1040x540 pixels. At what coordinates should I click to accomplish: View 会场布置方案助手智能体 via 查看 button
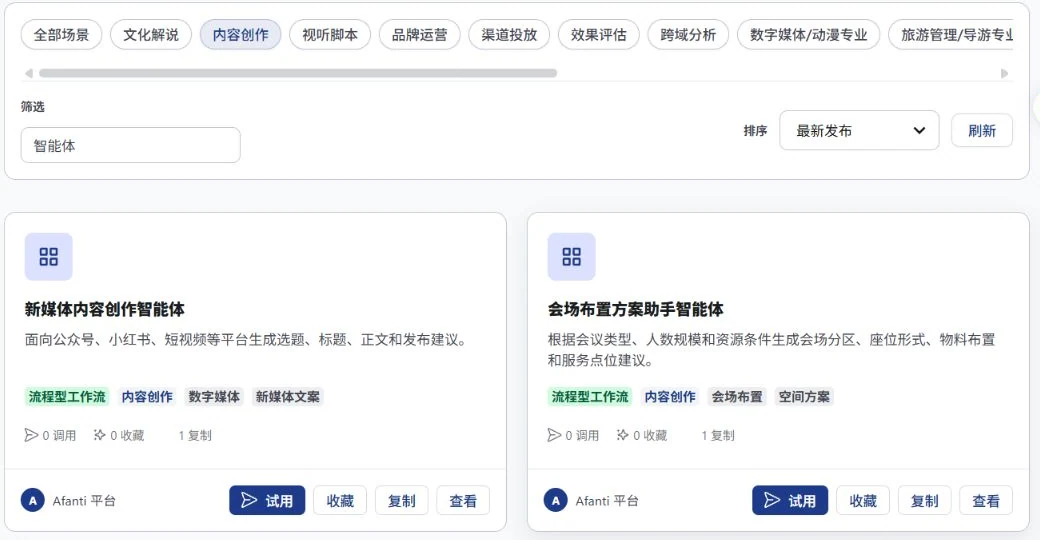(x=986, y=500)
